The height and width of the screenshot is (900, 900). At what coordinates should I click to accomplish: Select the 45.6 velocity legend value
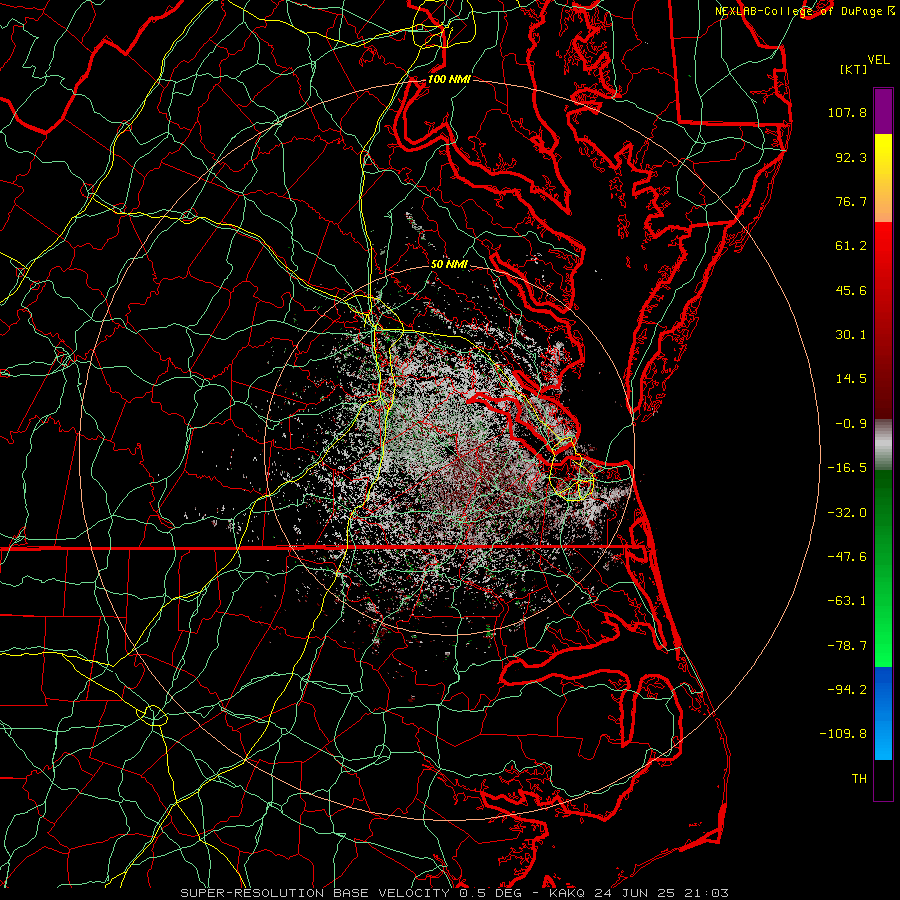tap(851, 290)
